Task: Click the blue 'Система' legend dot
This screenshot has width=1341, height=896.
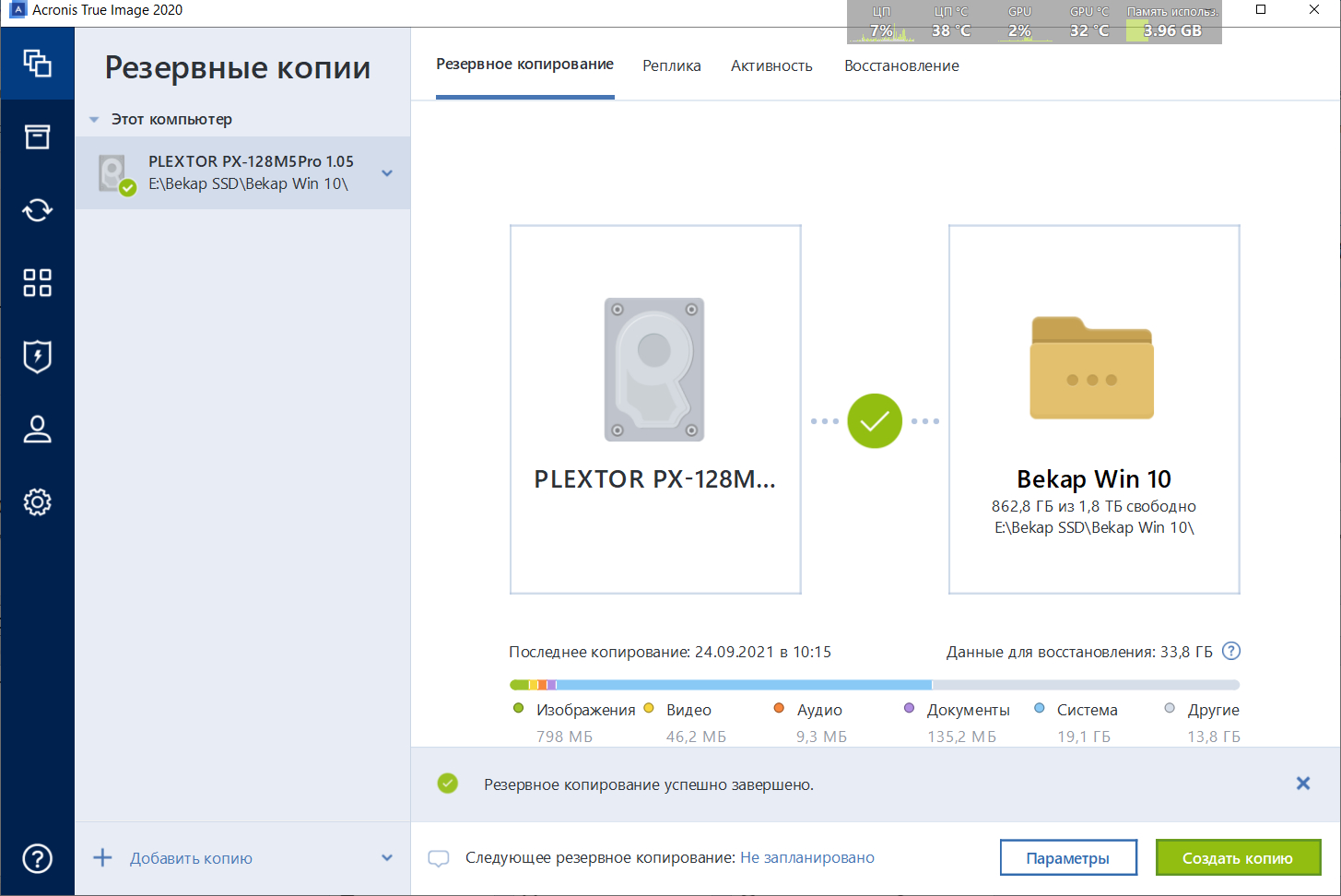Action: (1040, 709)
